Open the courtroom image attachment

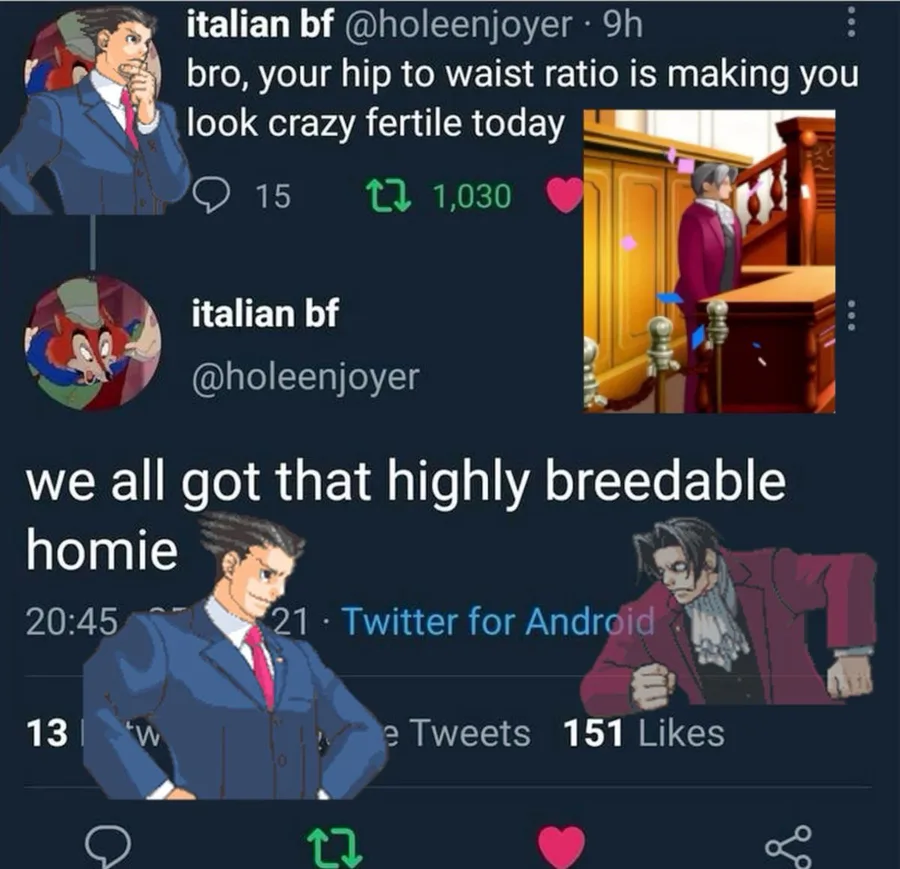click(x=709, y=261)
